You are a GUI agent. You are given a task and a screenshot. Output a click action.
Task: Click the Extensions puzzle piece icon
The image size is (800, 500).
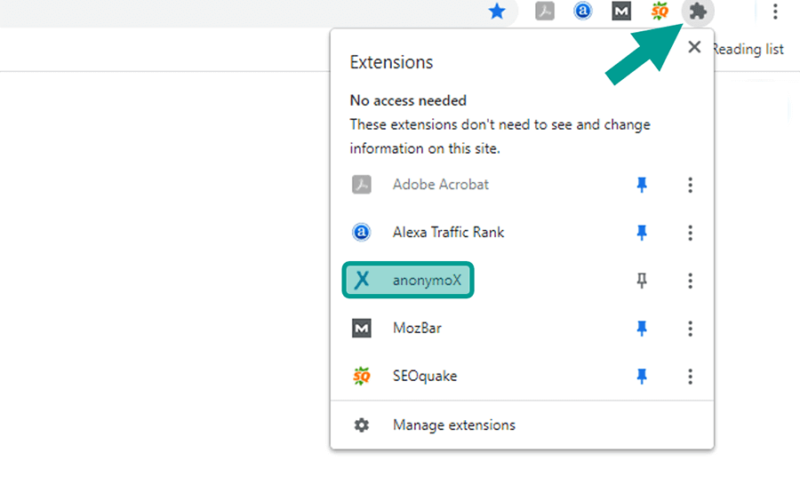coord(697,11)
